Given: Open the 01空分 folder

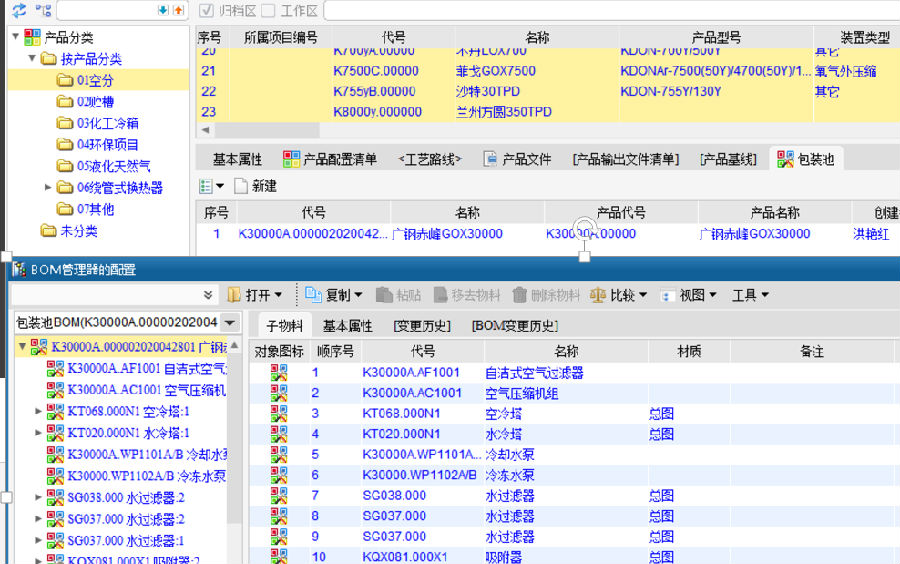Looking at the screenshot, I should pos(95,80).
